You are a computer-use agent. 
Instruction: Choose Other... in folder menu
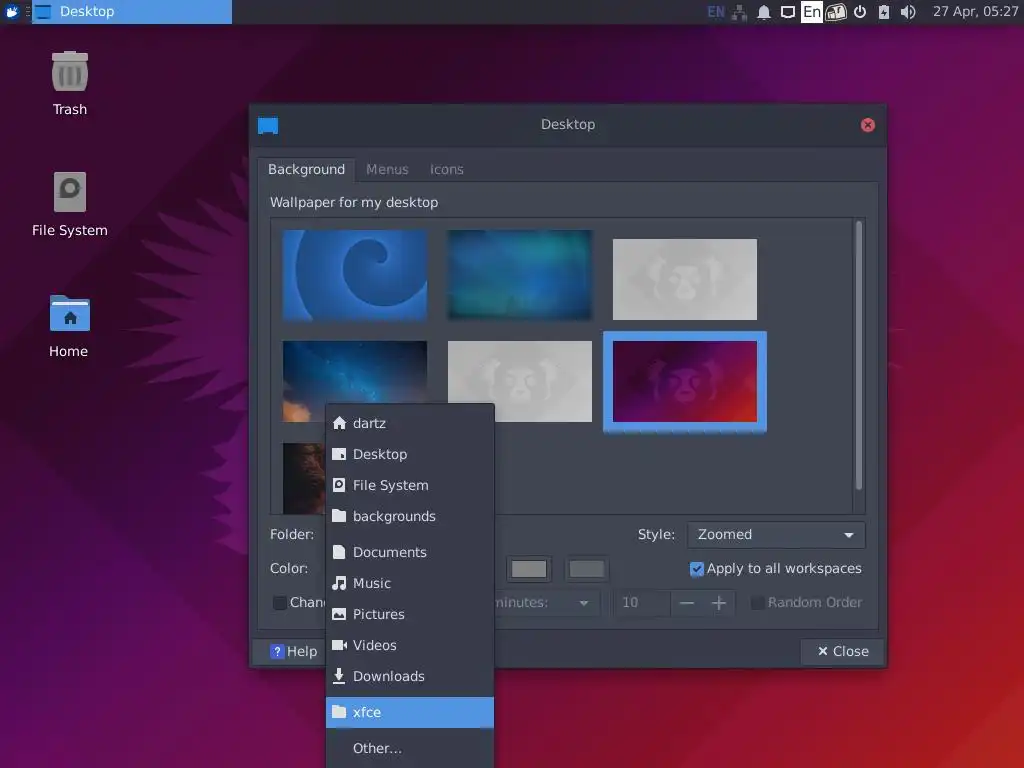pos(410,748)
